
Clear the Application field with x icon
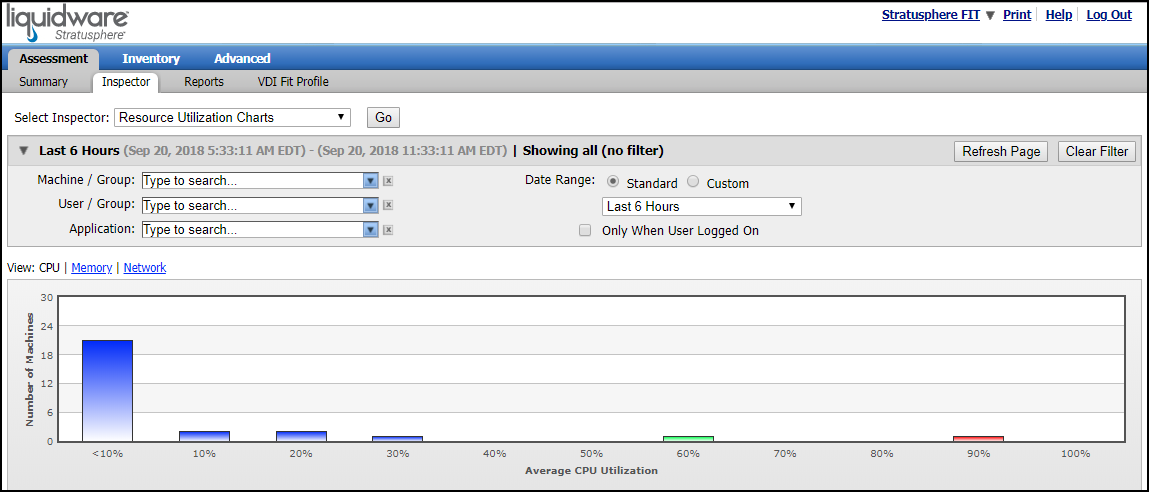coord(388,229)
